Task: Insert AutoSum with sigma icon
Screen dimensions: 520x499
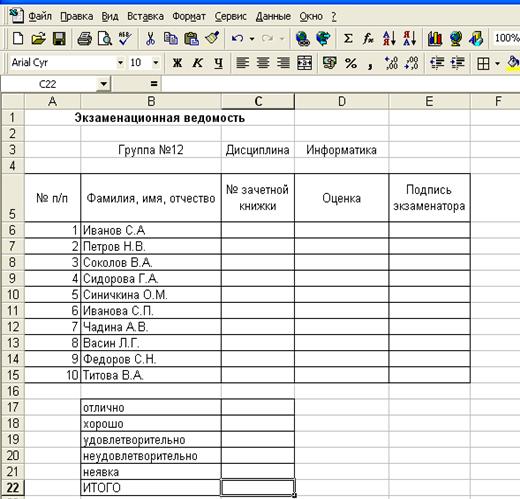Action: pyautogui.click(x=348, y=38)
